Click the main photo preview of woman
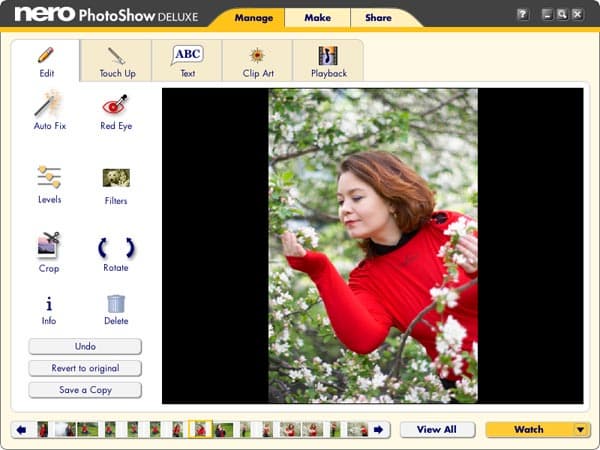600x450 pixels. [x=373, y=246]
